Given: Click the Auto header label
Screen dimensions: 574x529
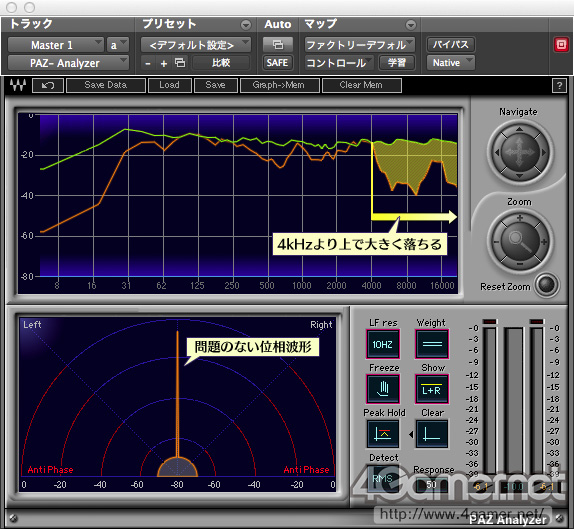Looking at the screenshot, I should coord(278,24).
